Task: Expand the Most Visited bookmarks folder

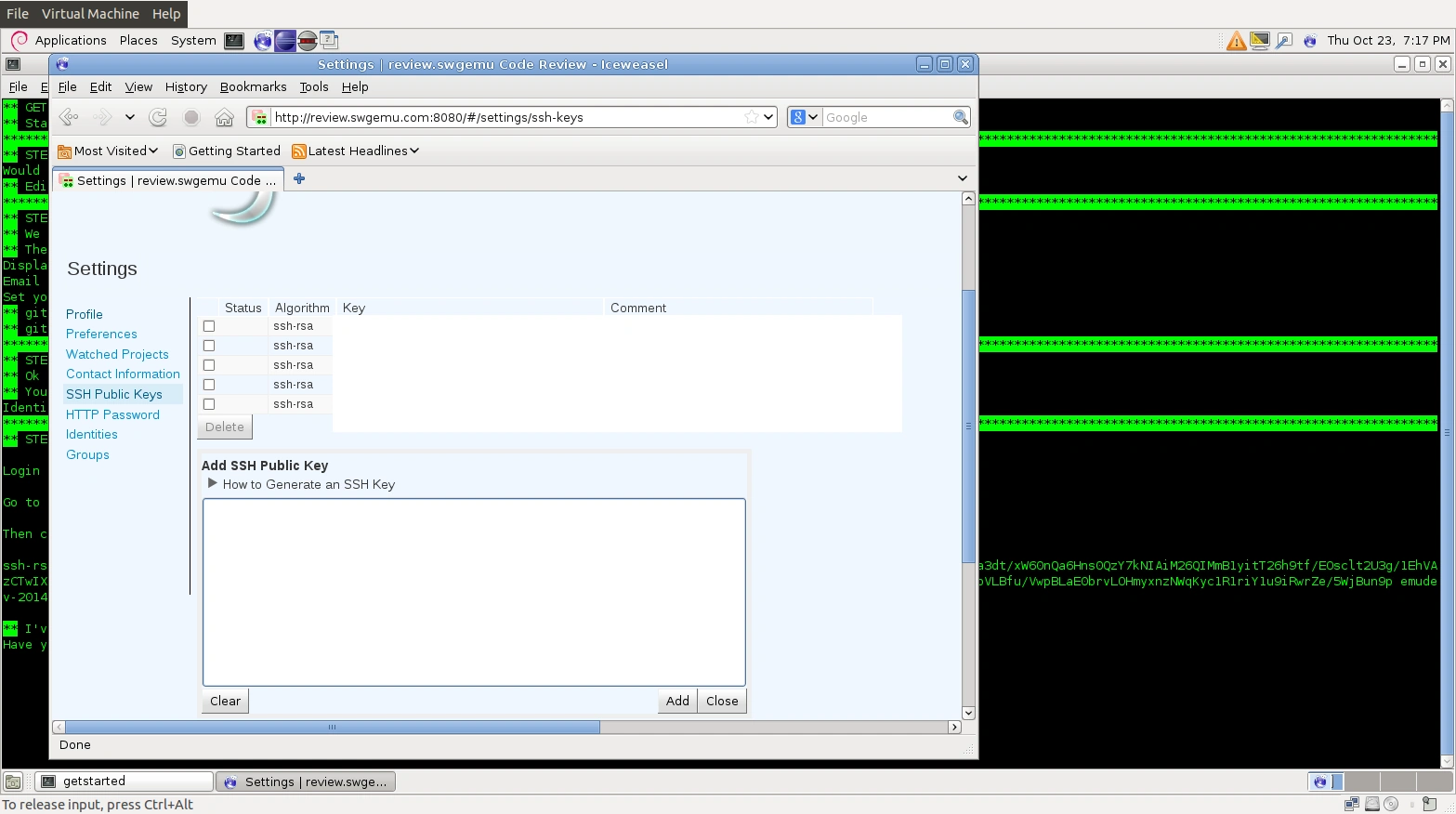Action: tap(108, 151)
